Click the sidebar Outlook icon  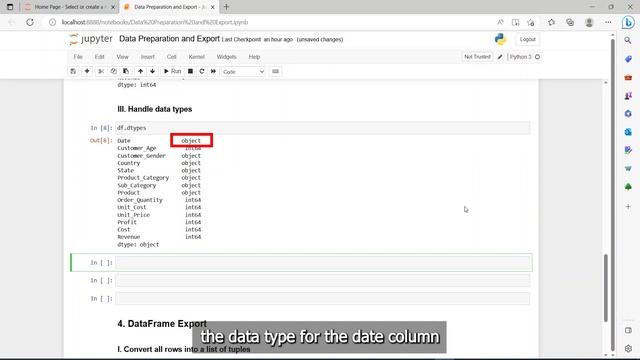coord(628,132)
